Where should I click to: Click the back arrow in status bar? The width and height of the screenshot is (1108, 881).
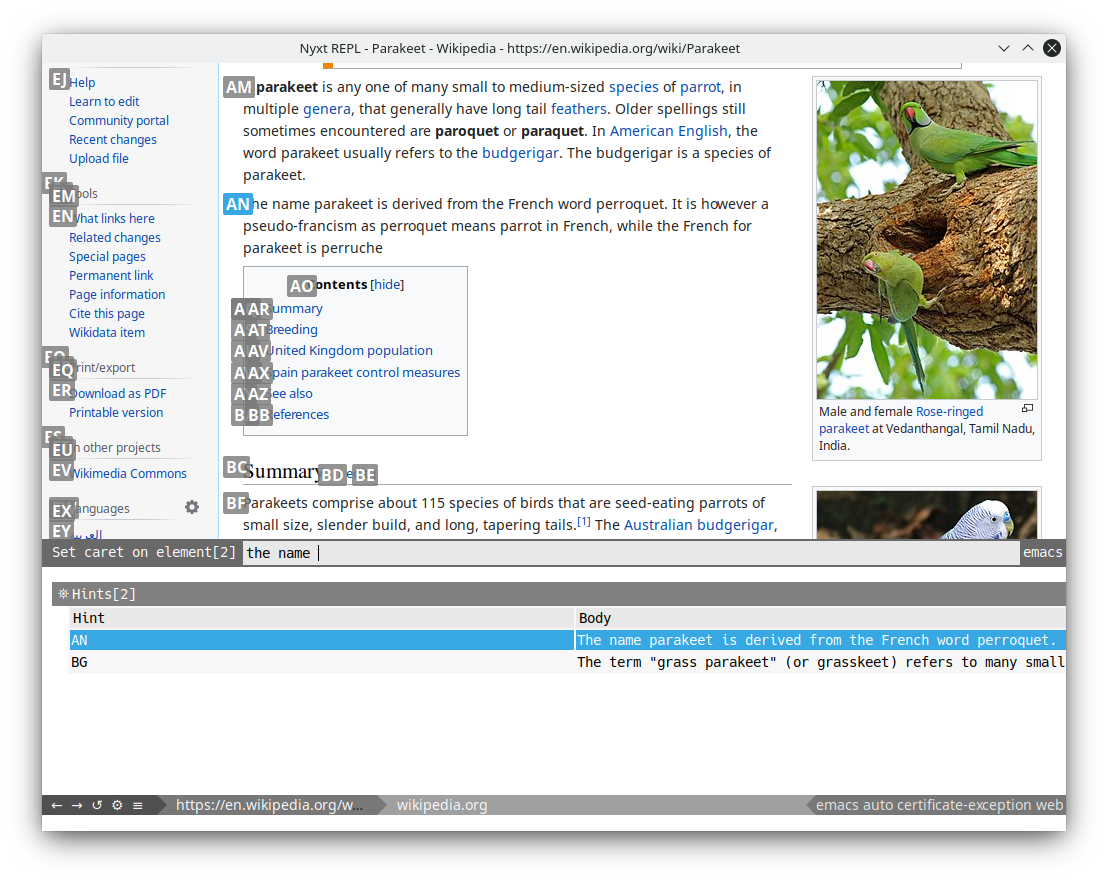57,805
